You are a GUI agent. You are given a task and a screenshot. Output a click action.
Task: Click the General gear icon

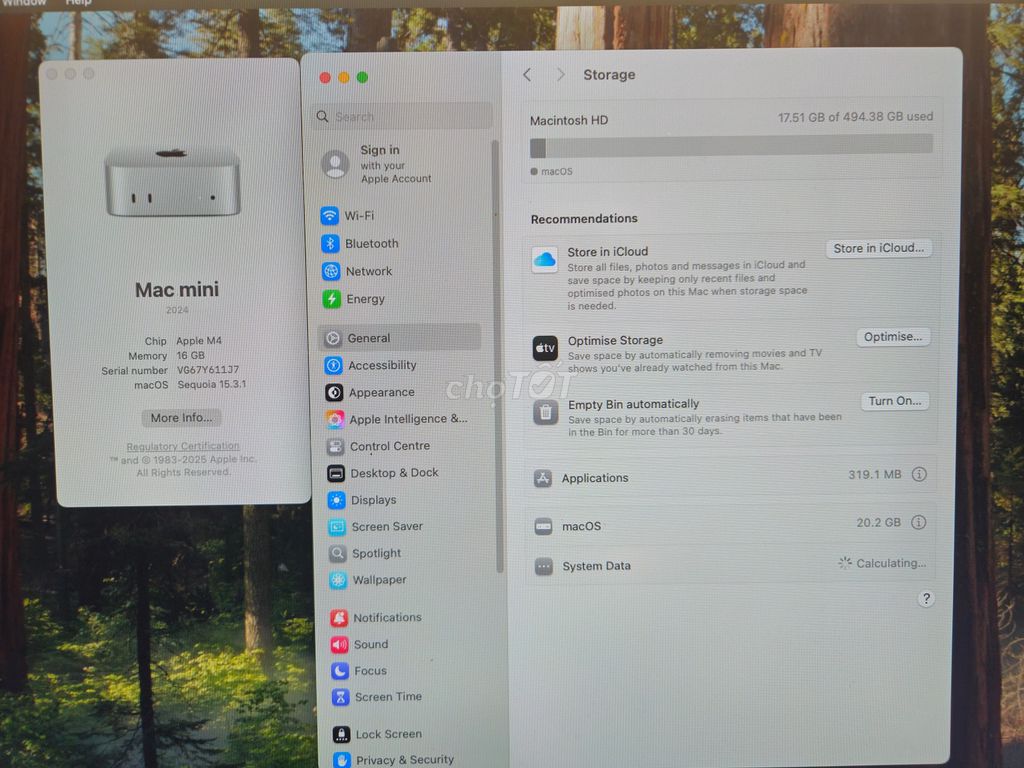tap(333, 338)
